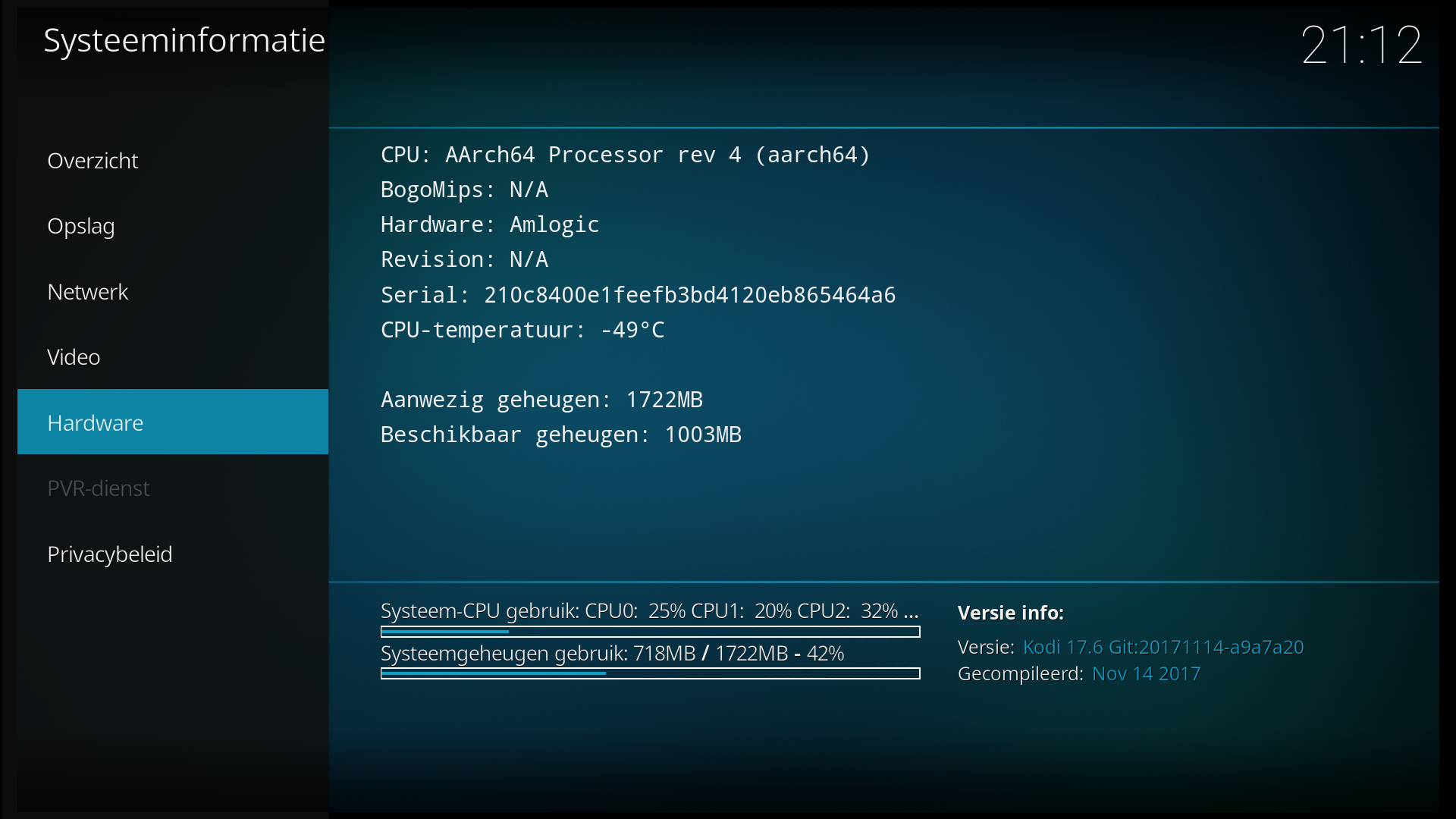Click the Serial number line

(638, 295)
